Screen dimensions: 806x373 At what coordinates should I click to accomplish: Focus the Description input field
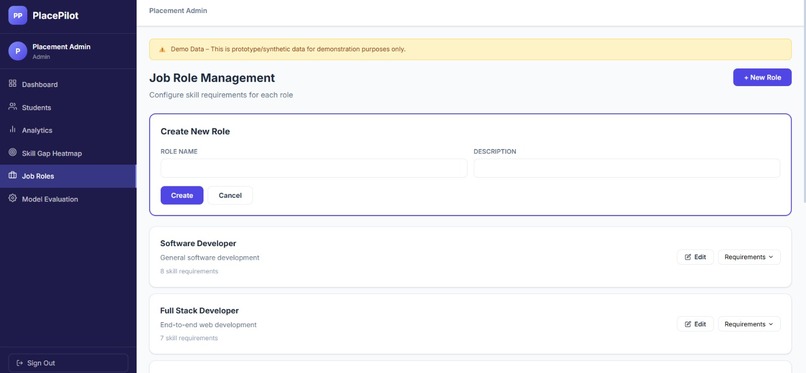(627, 168)
